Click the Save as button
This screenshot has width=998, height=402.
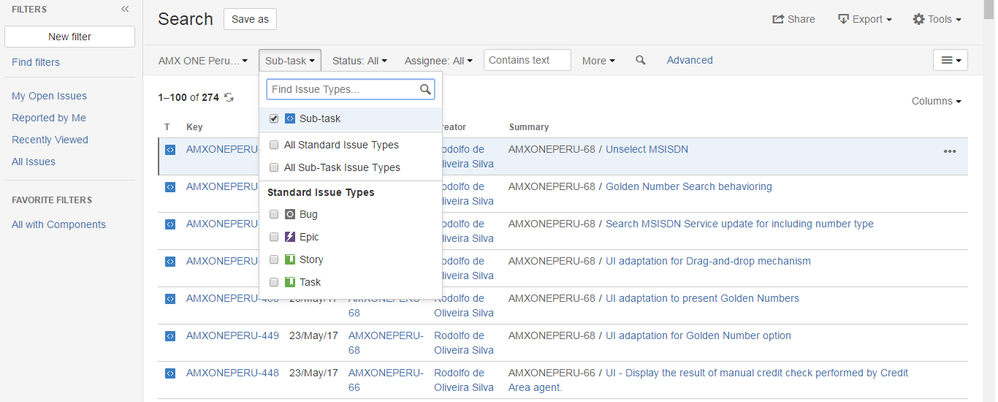click(x=249, y=19)
